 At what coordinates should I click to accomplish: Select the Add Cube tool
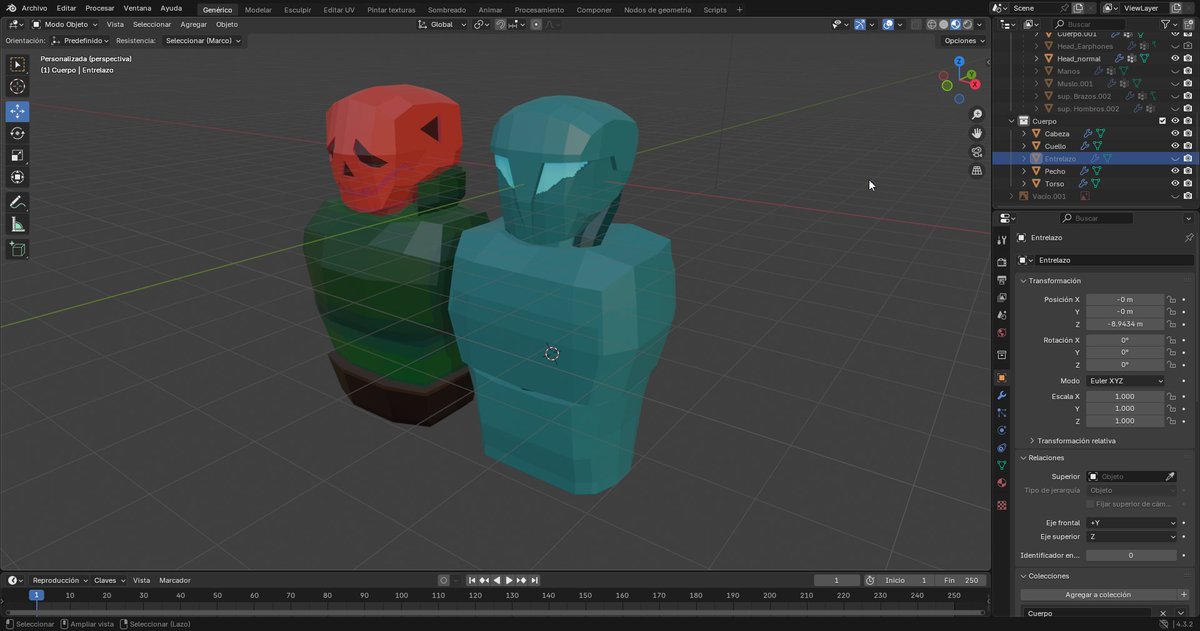(18, 249)
